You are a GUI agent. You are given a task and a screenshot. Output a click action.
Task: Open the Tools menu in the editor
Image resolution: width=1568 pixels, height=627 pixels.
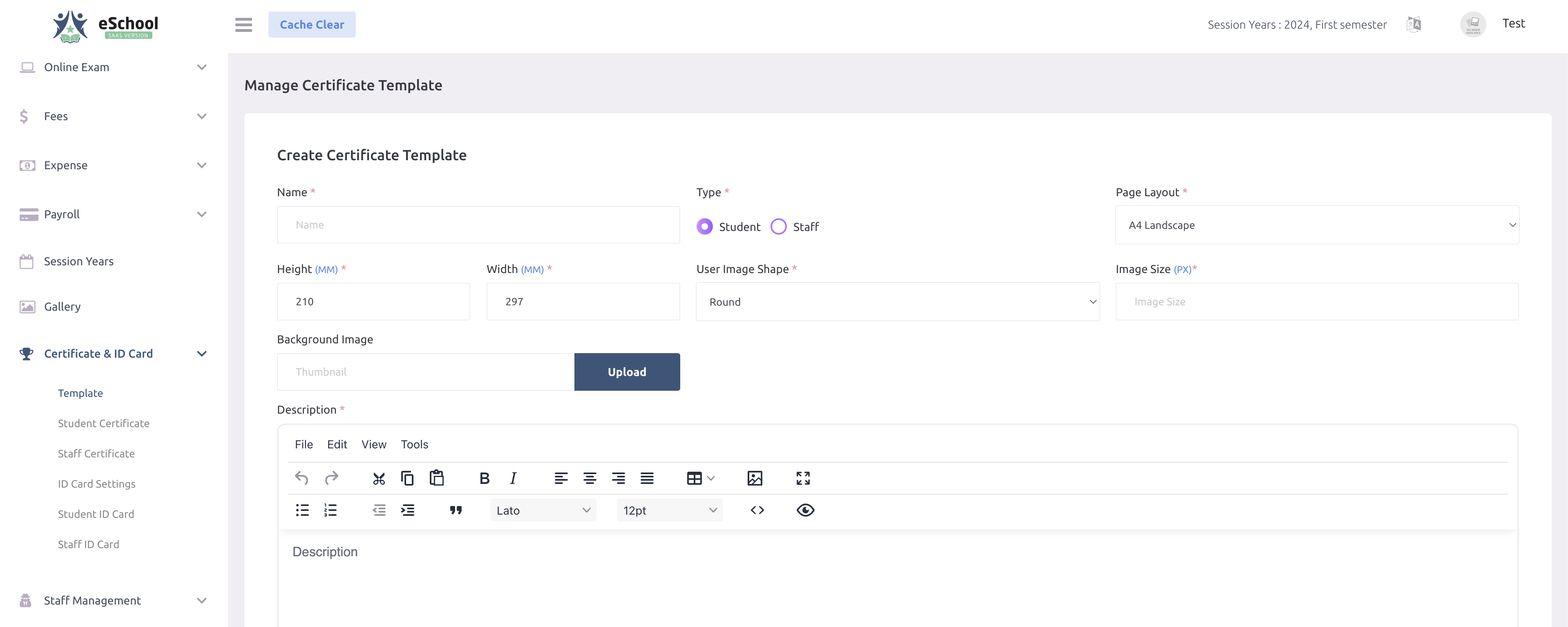point(414,444)
